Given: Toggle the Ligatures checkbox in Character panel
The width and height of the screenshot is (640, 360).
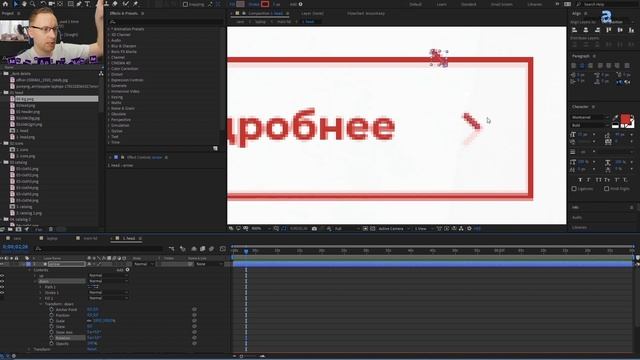Looking at the screenshot, I should click(x=574, y=189).
